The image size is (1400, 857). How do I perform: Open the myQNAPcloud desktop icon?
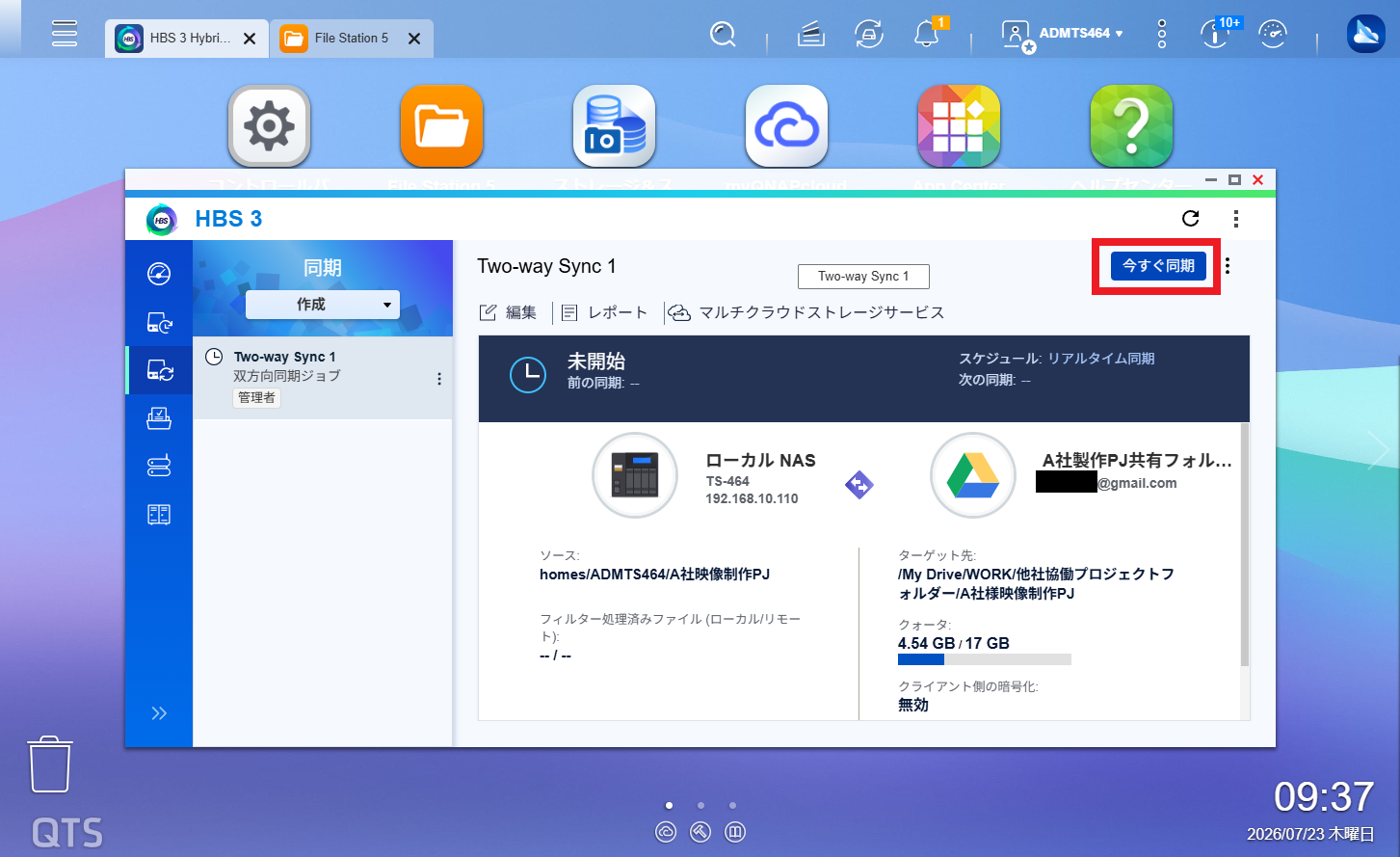click(786, 126)
